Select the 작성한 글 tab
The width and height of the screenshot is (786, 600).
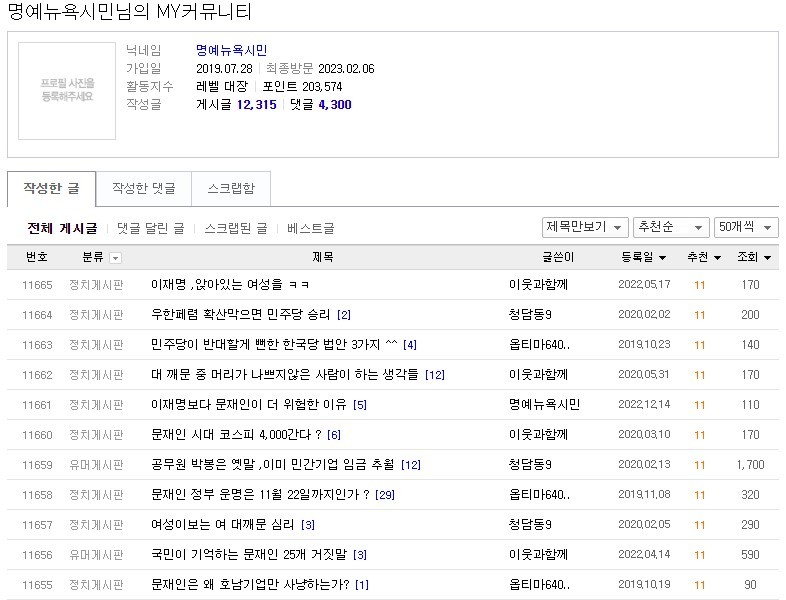51,188
